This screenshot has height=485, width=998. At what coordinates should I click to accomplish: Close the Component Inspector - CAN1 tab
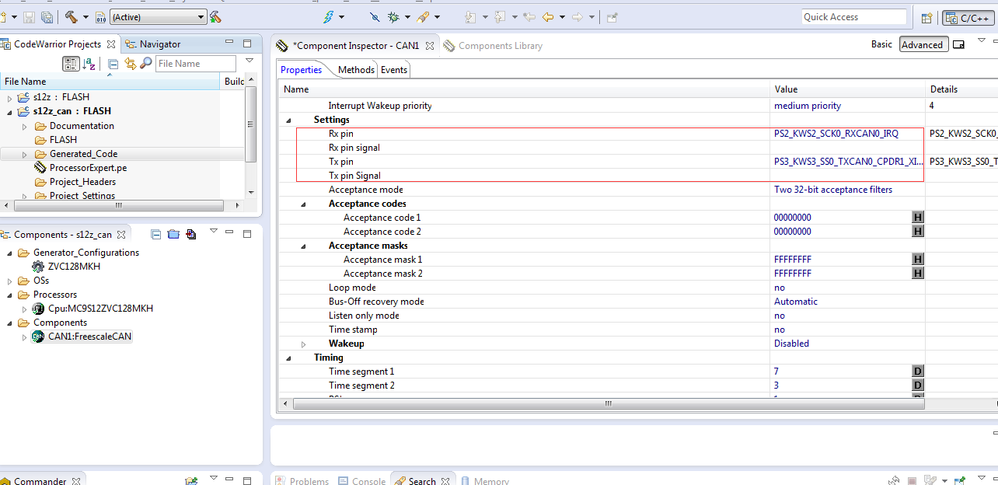(429, 46)
